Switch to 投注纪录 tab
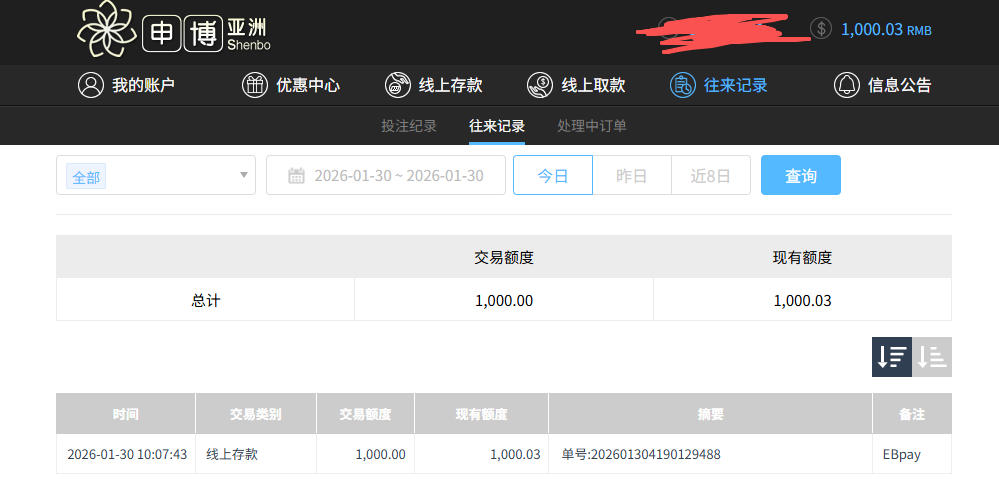The width and height of the screenshot is (999, 484). click(x=409, y=125)
